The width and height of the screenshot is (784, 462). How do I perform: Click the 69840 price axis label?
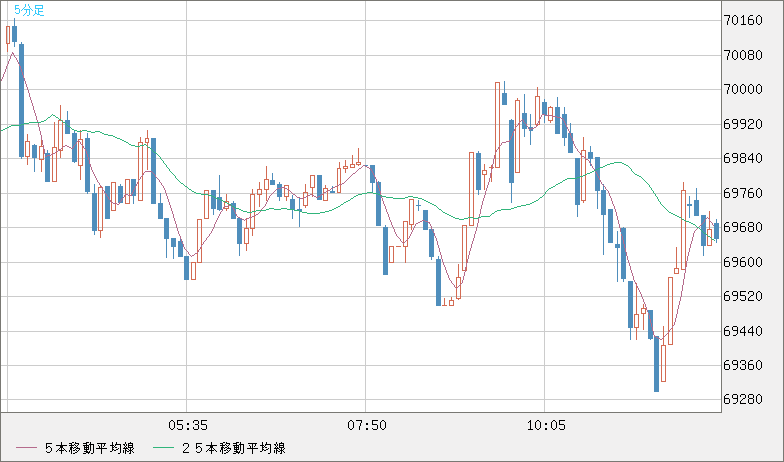pyautogui.click(x=743, y=158)
